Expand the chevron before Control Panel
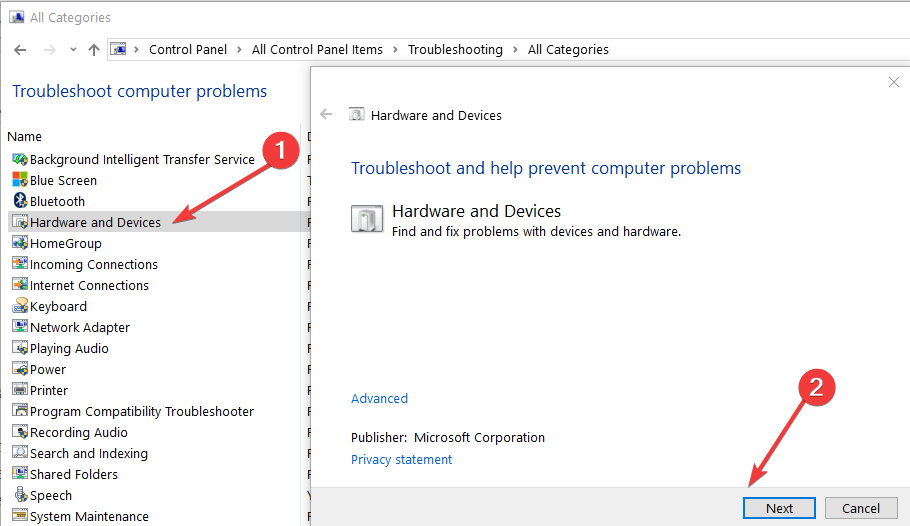910x526 pixels. 136,50
